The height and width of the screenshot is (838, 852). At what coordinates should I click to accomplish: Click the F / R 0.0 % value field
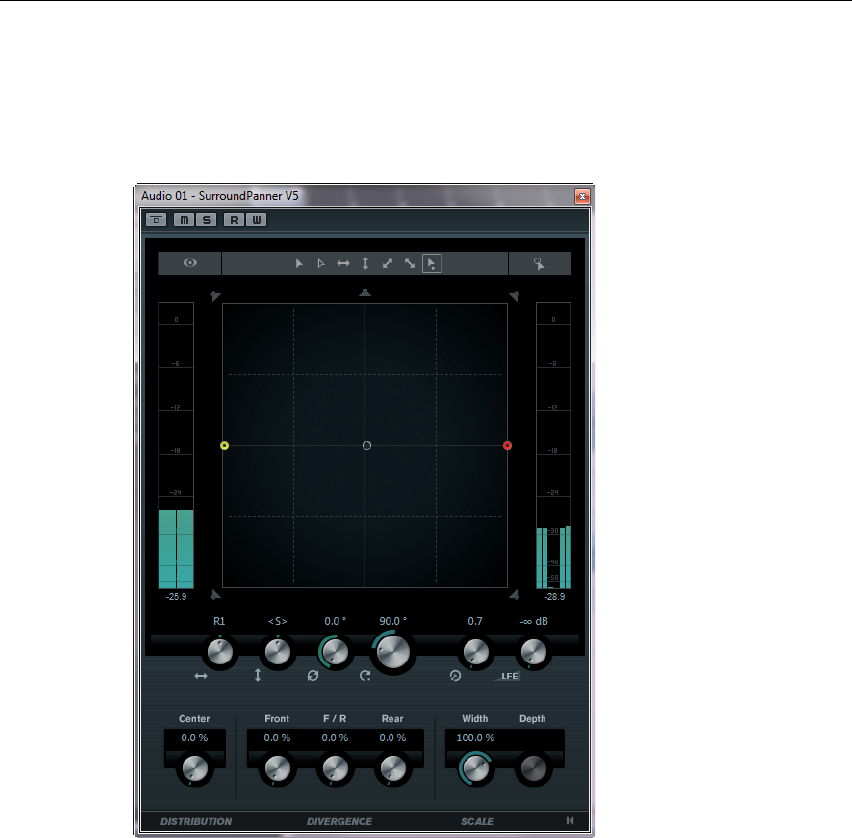click(335, 738)
